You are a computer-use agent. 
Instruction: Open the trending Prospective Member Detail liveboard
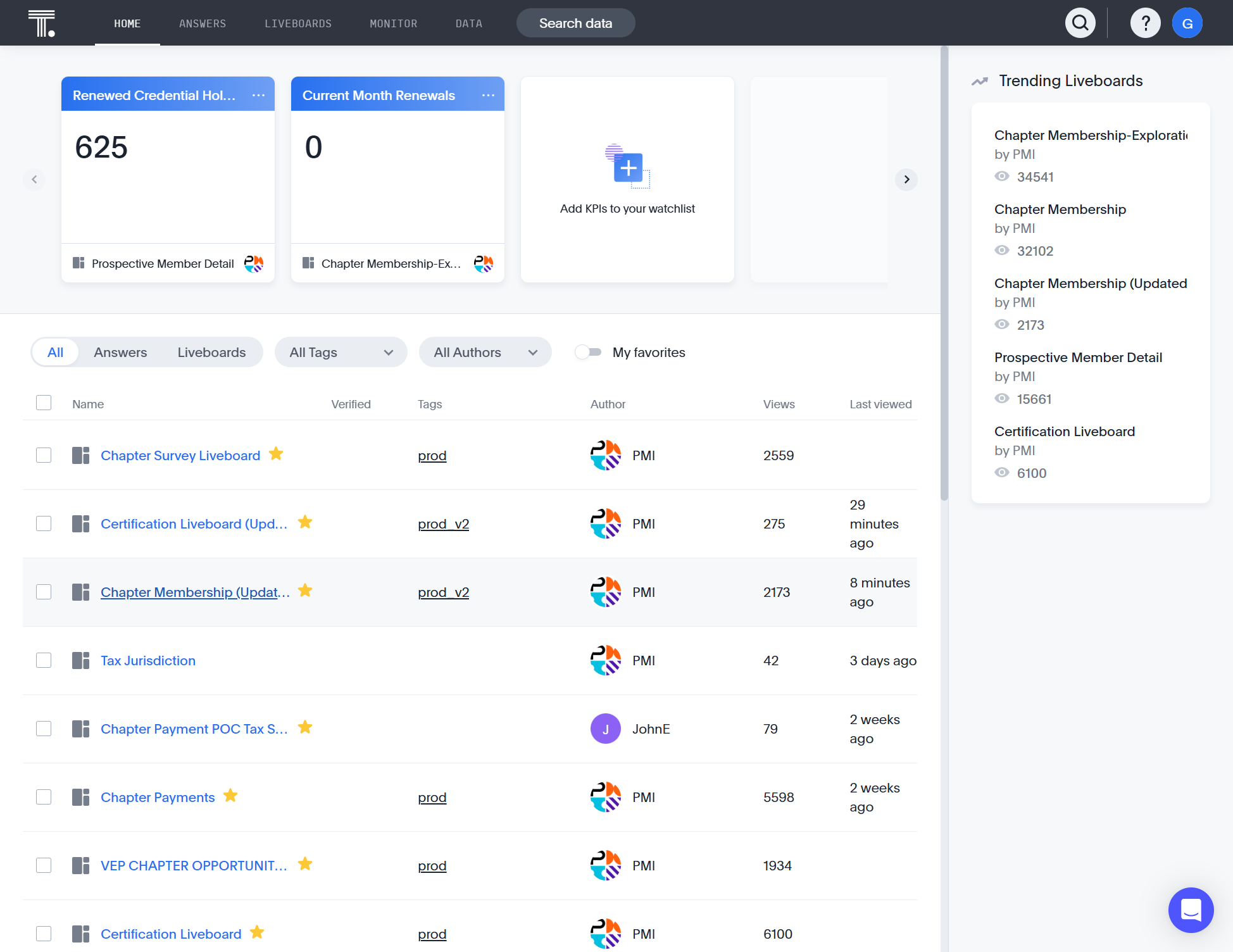(1078, 357)
